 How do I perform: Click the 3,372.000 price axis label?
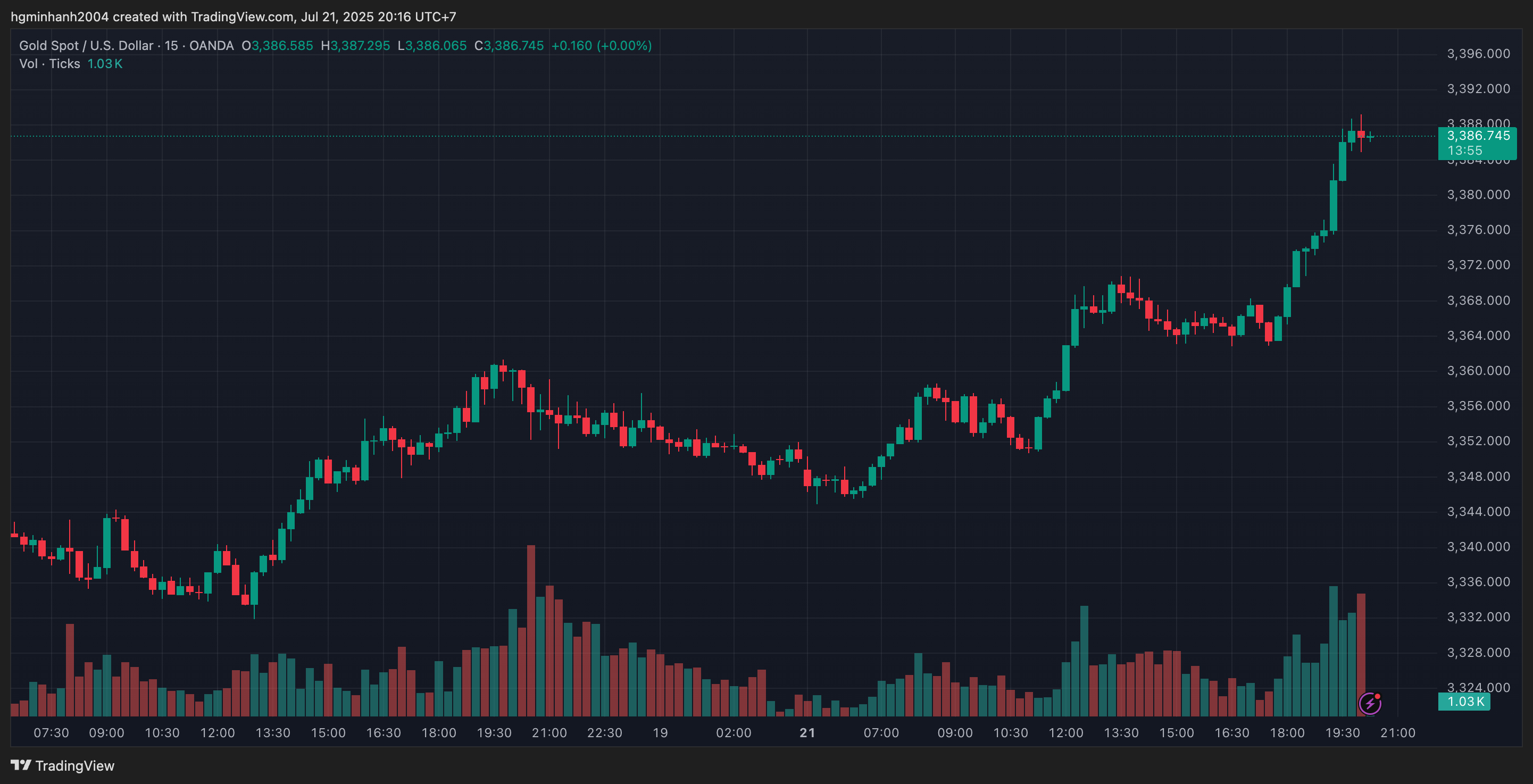coord(1478,265)
